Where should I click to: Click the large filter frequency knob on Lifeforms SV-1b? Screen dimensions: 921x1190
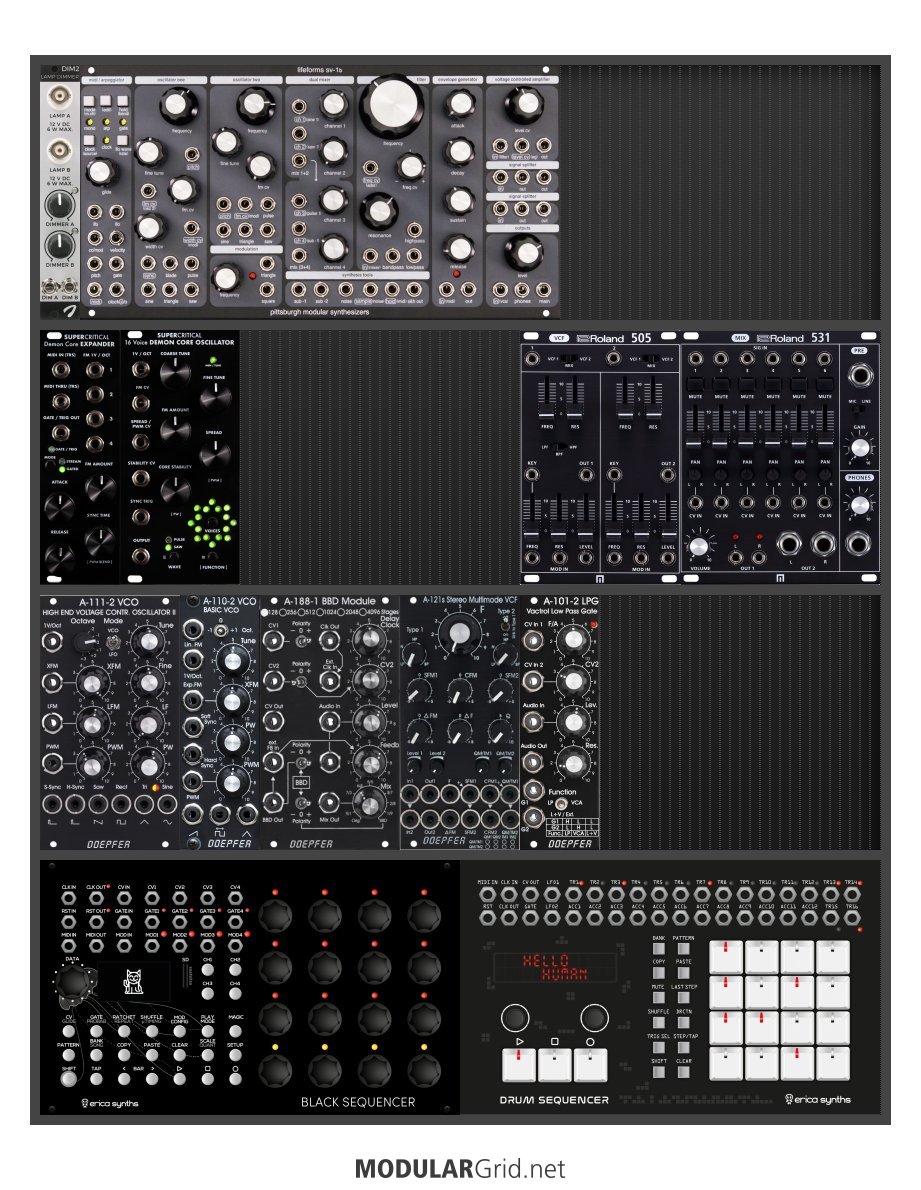[392, 106]
